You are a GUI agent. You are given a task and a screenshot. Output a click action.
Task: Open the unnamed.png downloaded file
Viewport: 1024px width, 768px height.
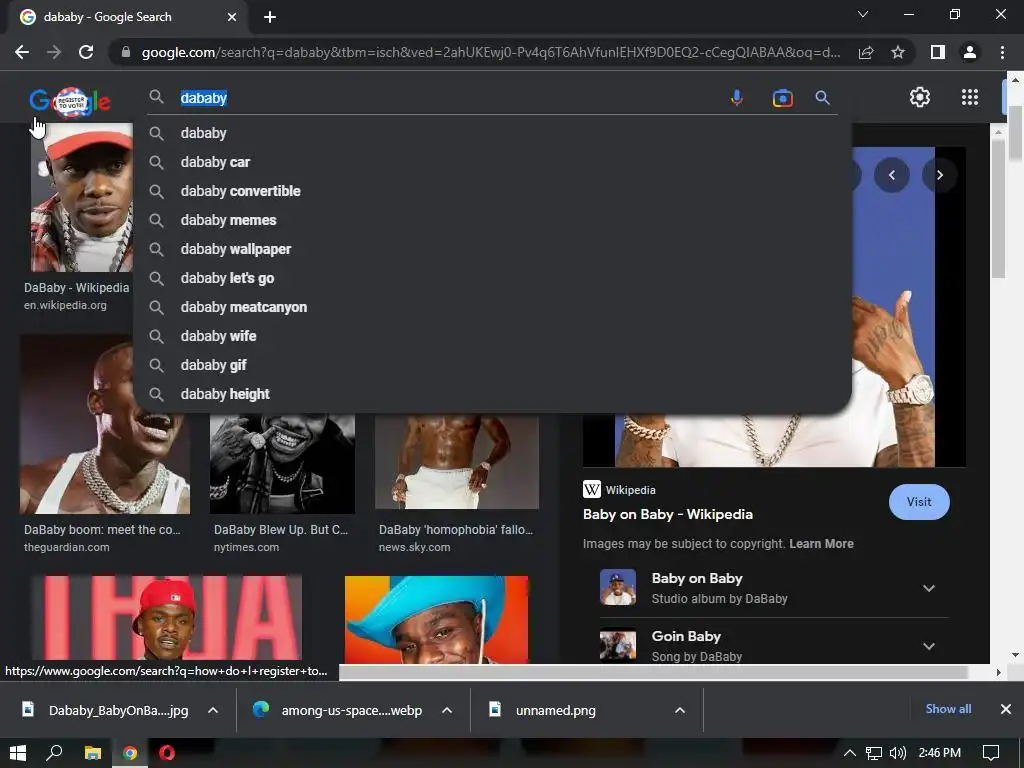(555, 711)
